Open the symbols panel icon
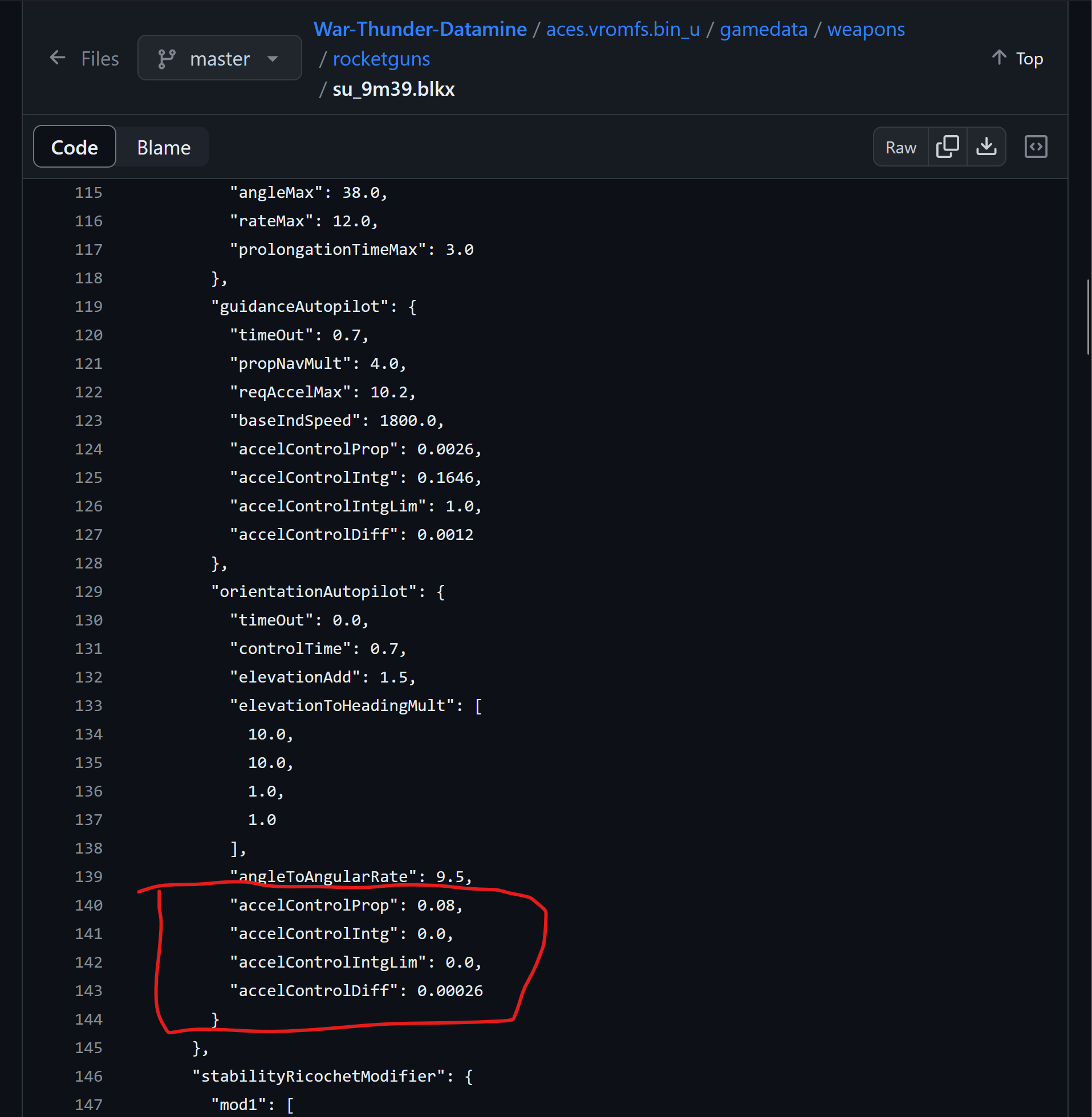The width and height of the screenshot is (1092, 1117). tap(1035, 147)
